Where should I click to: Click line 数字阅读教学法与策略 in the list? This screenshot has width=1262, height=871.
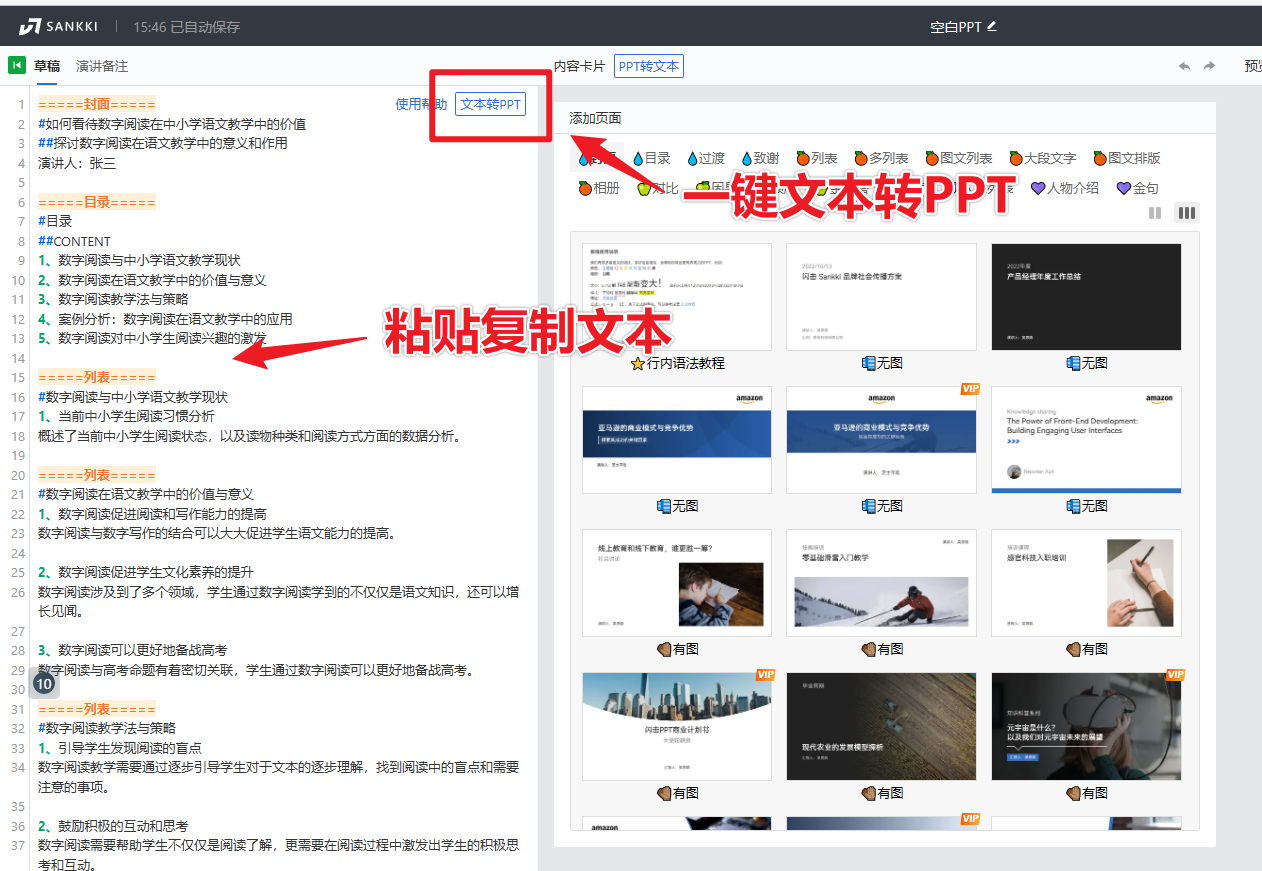pos(113,299)
